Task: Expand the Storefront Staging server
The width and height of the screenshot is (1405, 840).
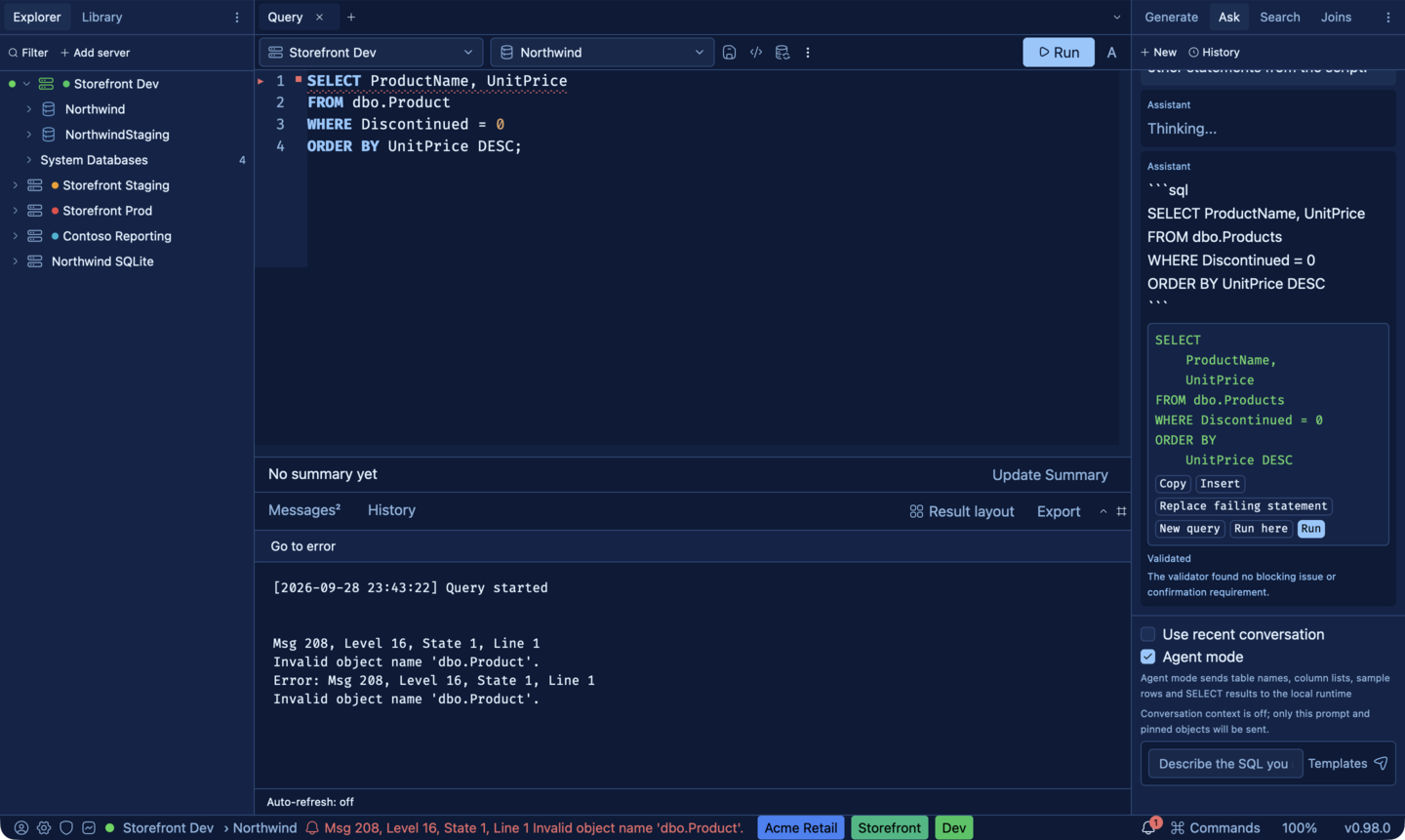Action: point(15,185)
